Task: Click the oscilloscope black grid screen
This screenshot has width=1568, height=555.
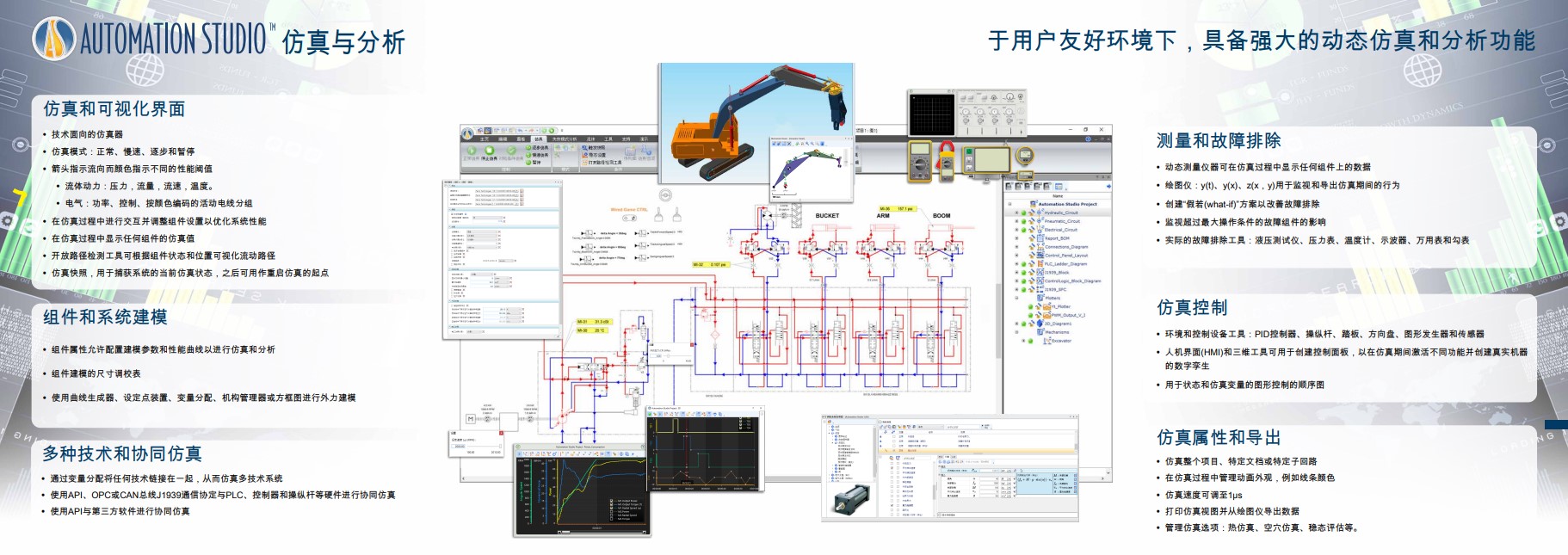Action: click(x=932, y=114)
